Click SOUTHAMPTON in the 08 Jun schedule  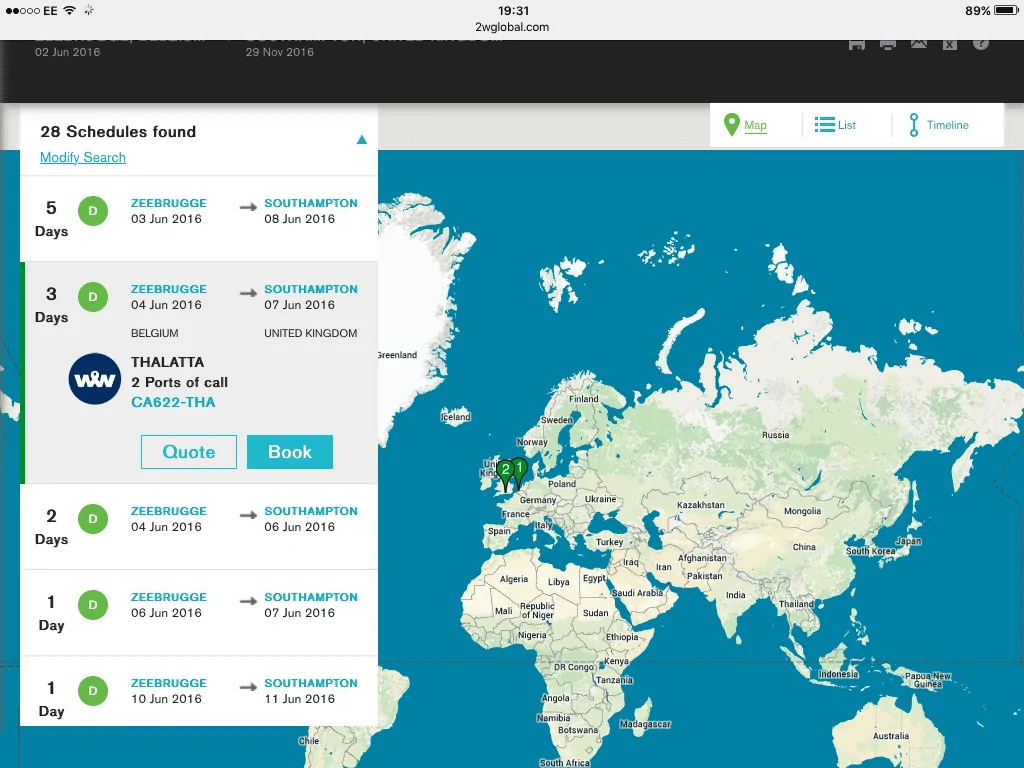(x=311, y=203)
